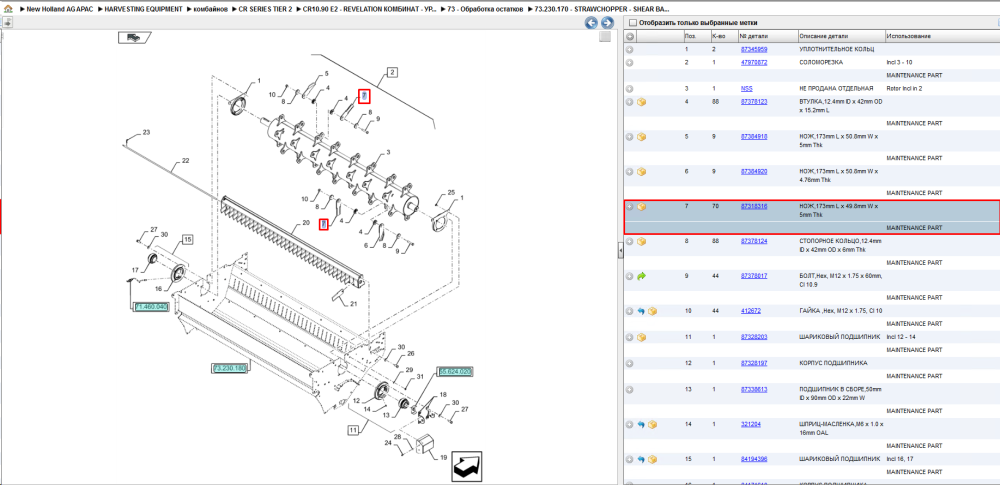Open the home icon in the breadcrumb
Screen dimensions: 1000x485
click(8, 10)
